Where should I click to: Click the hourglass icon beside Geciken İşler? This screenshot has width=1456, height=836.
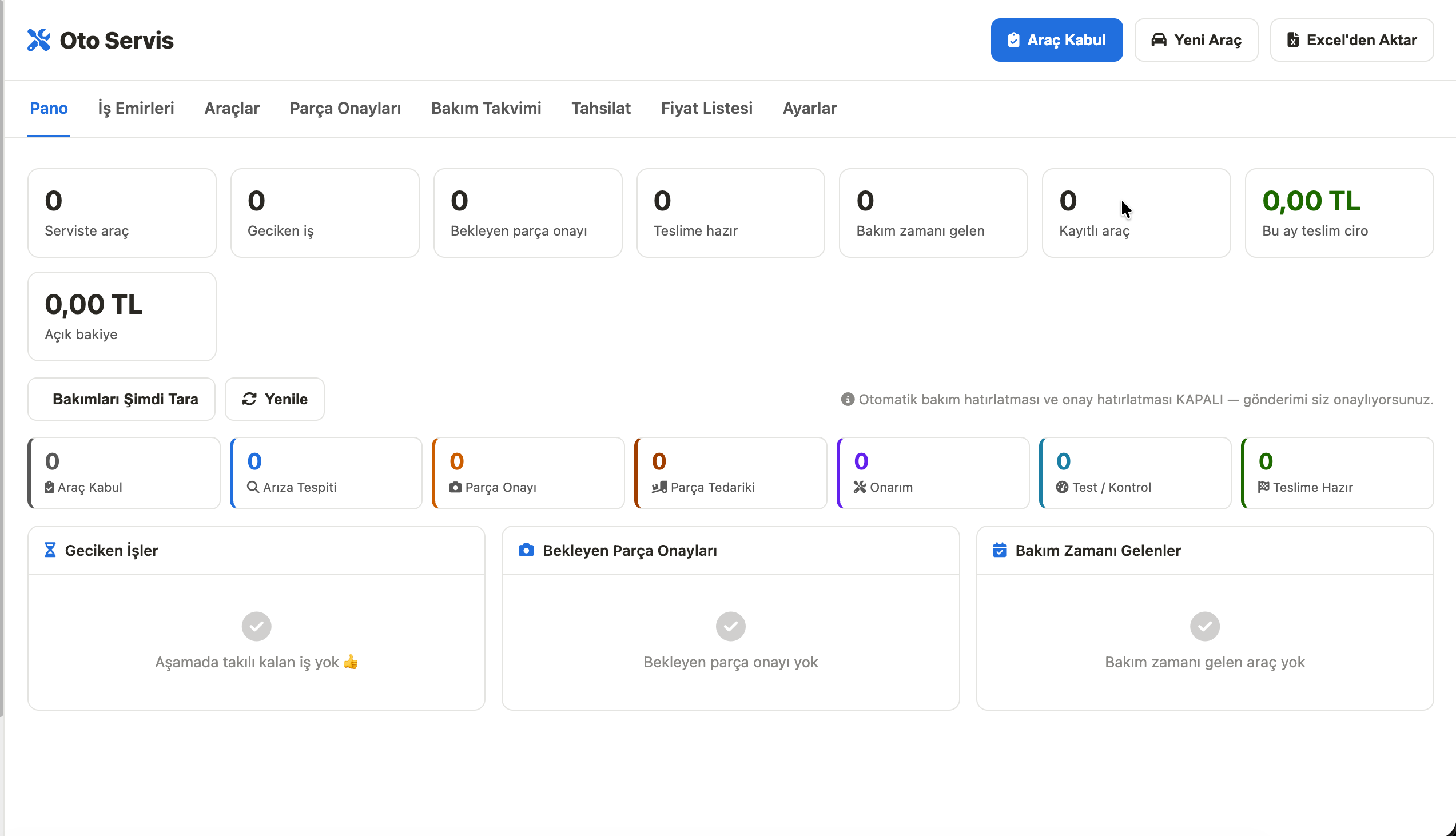[50, 550]
